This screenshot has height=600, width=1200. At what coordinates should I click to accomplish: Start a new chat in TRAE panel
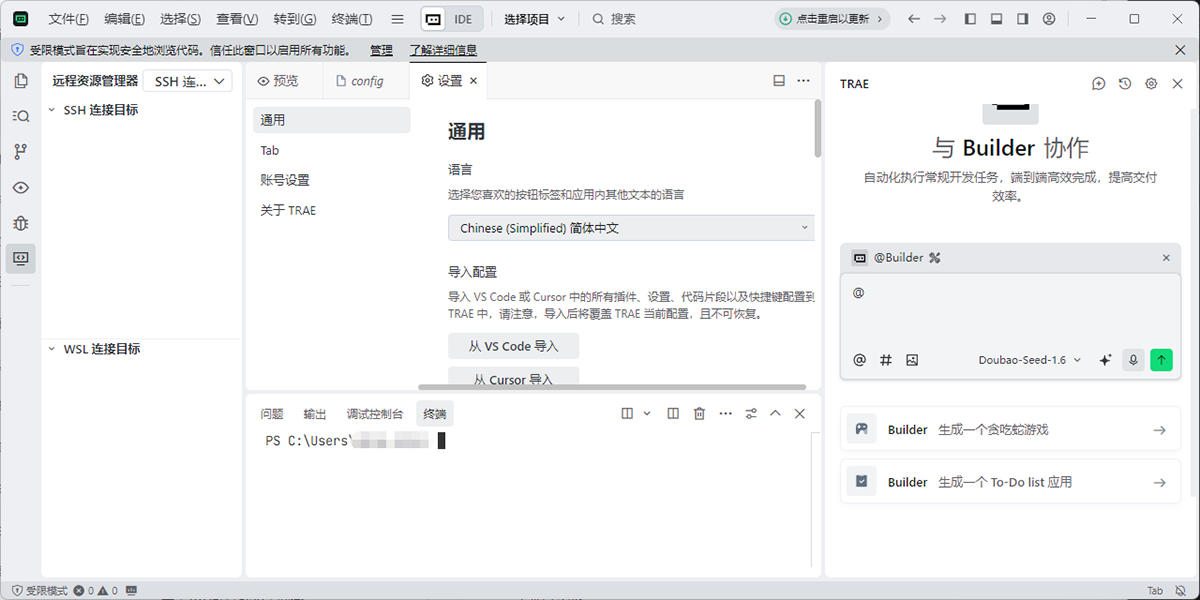click(x=1098, y=84)
